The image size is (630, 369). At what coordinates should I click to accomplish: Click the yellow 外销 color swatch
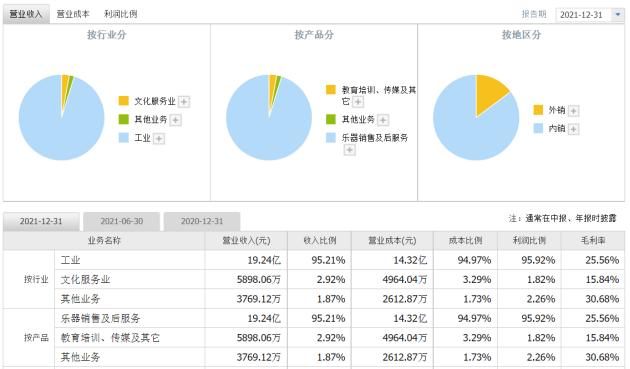coord(538,110)
